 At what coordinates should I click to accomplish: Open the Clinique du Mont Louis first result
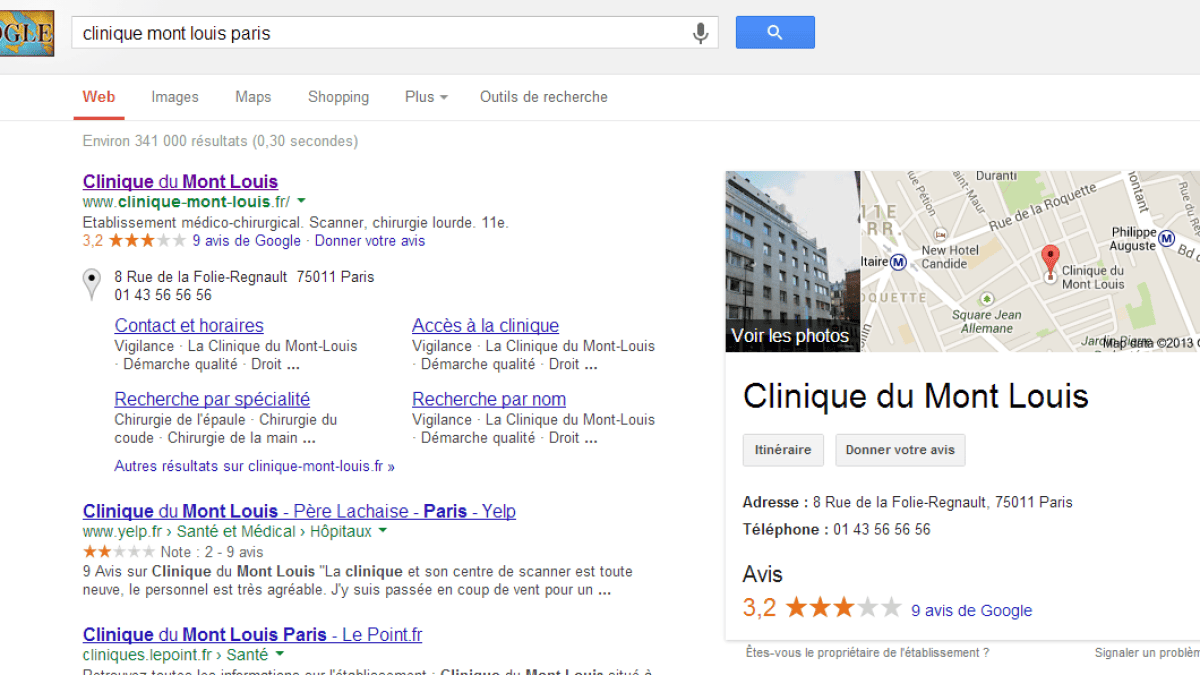(180, 181)
